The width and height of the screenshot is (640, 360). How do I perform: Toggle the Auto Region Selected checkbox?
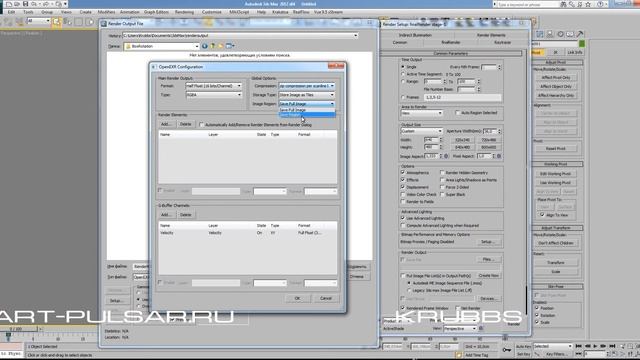pyautogui.click(x=458, y=113)
